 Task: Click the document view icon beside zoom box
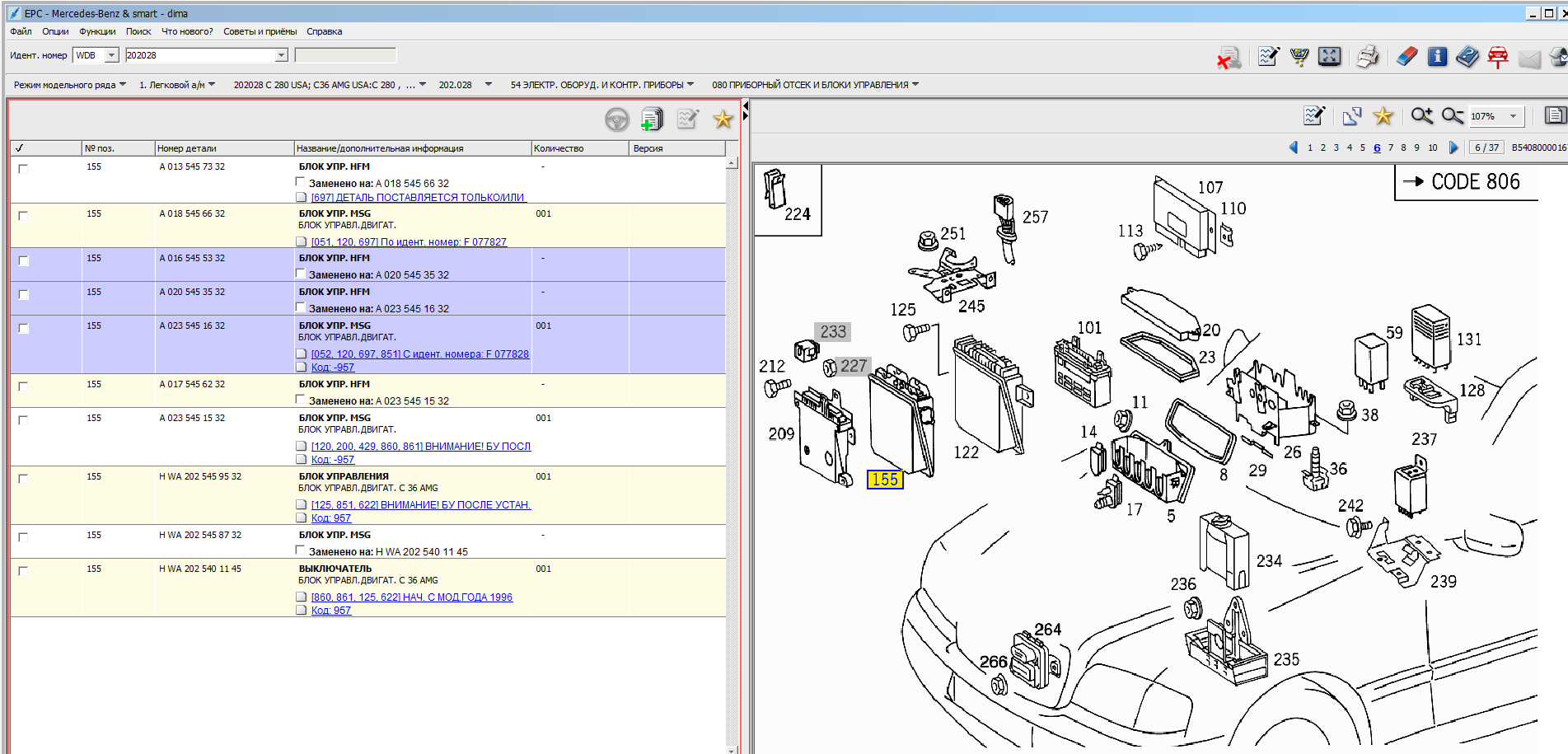[x=1555, y=116]
